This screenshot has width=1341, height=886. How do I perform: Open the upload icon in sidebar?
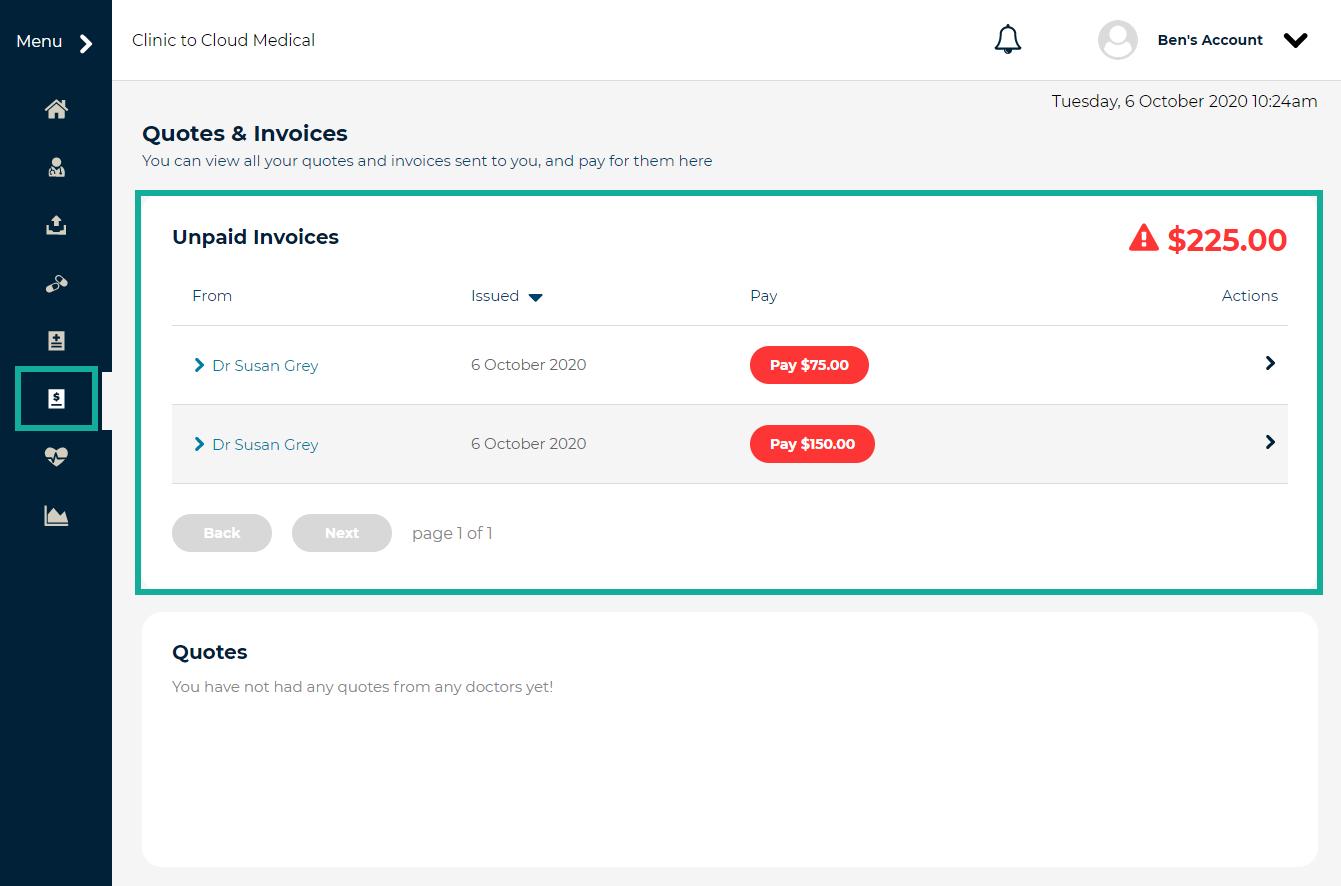pos(56,225)
